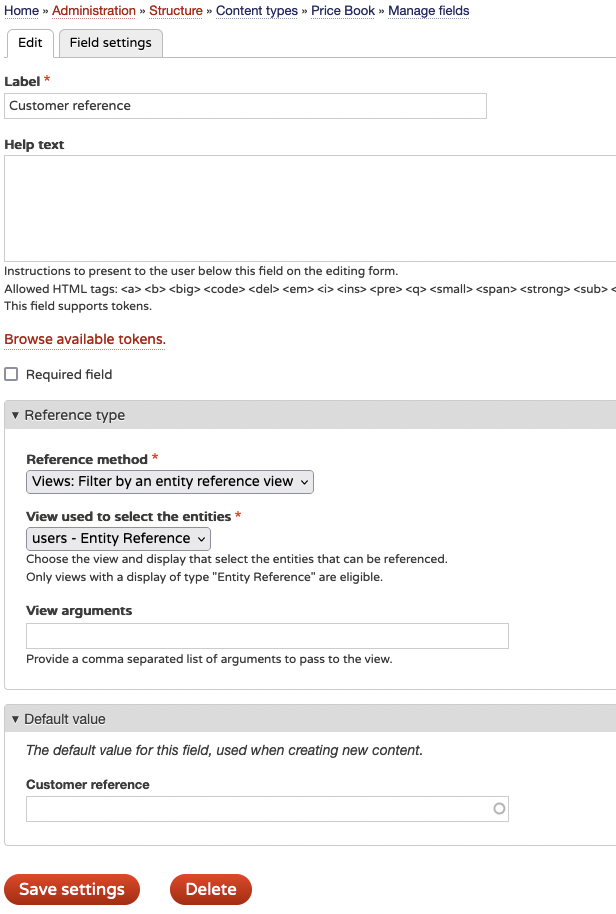The height and width of the screenshot is (914, 616).
Task: Click the Manage fields breadcrumb
Action: coord(428,10)
